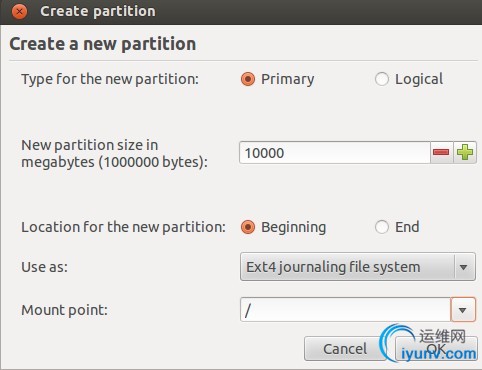Choose End as the partition location
482x370 pixels.
(x=382, y=227)
